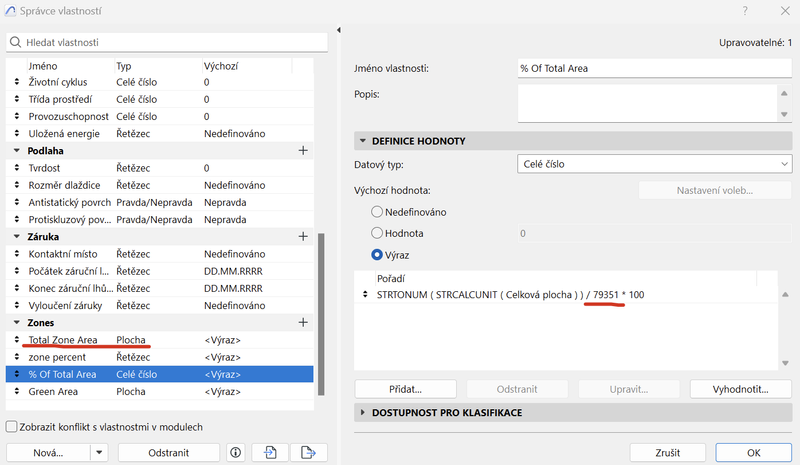The width and height of the screenshot is (800, 465).
Task: Open the Datový typ dropdown
Action: pos(655,164)
